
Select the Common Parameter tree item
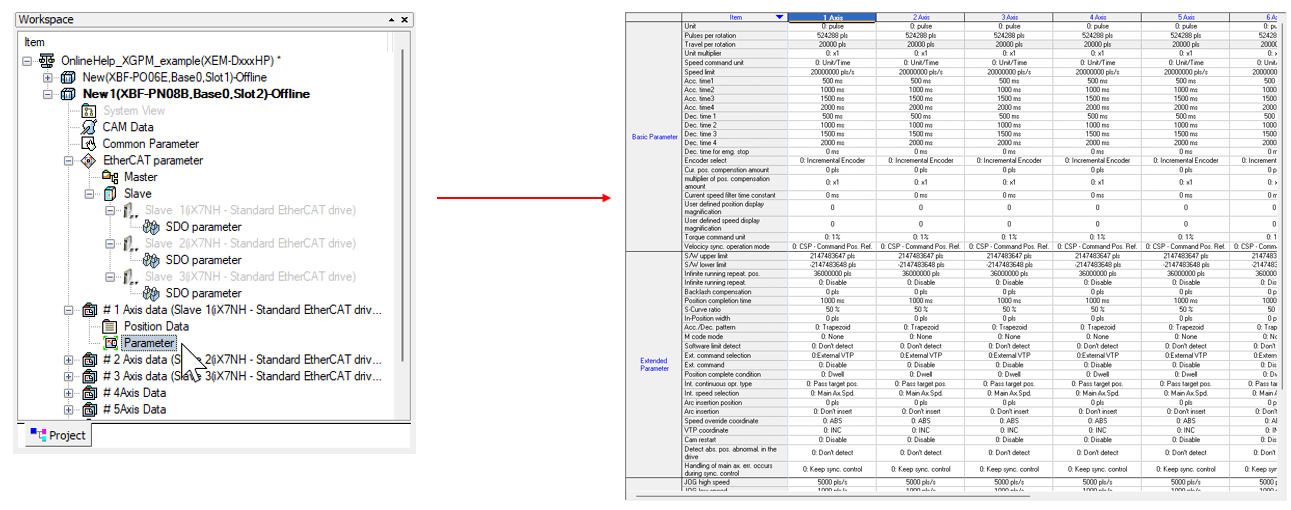150,144
